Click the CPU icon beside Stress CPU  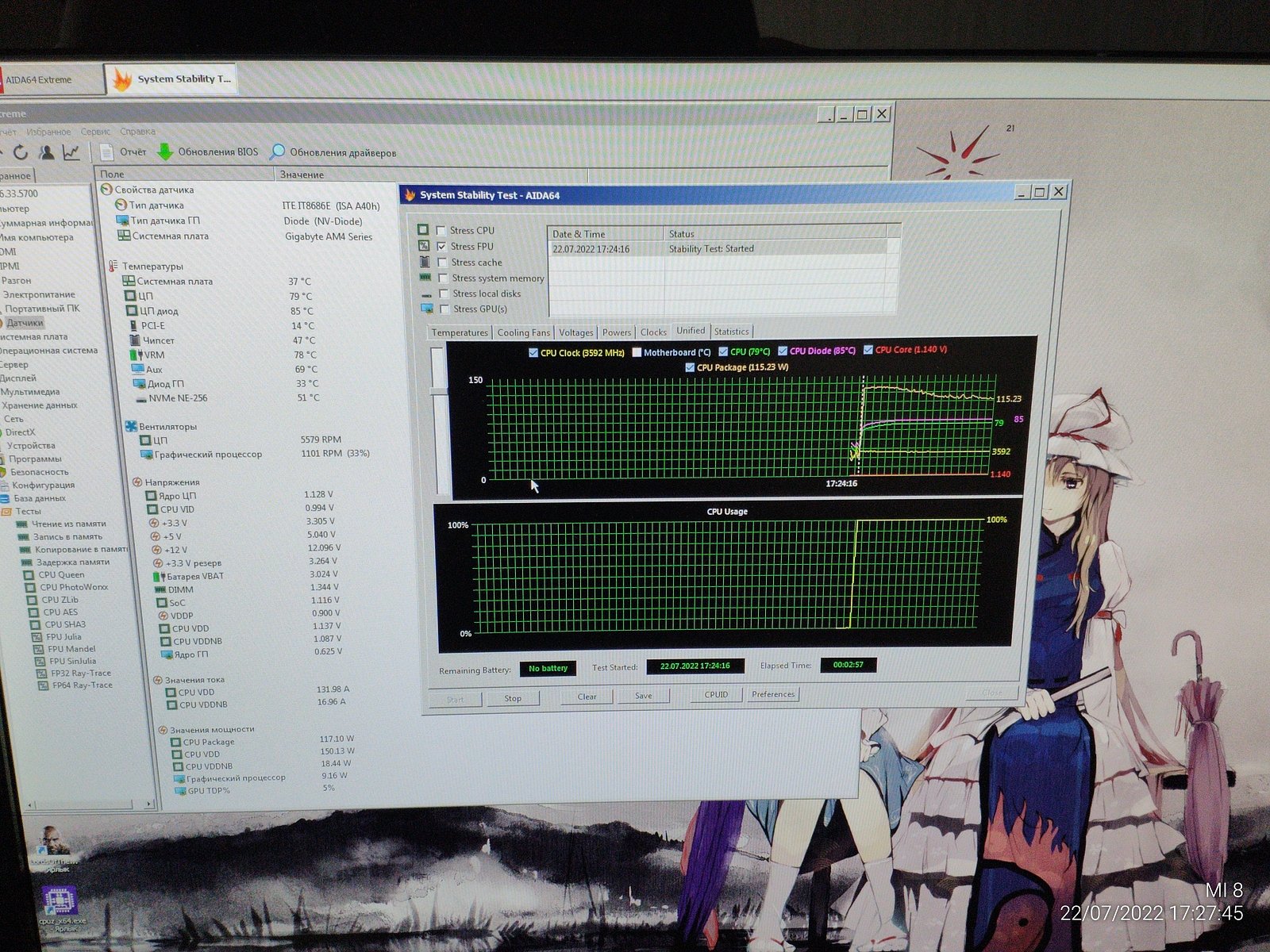tap(423, 230)
